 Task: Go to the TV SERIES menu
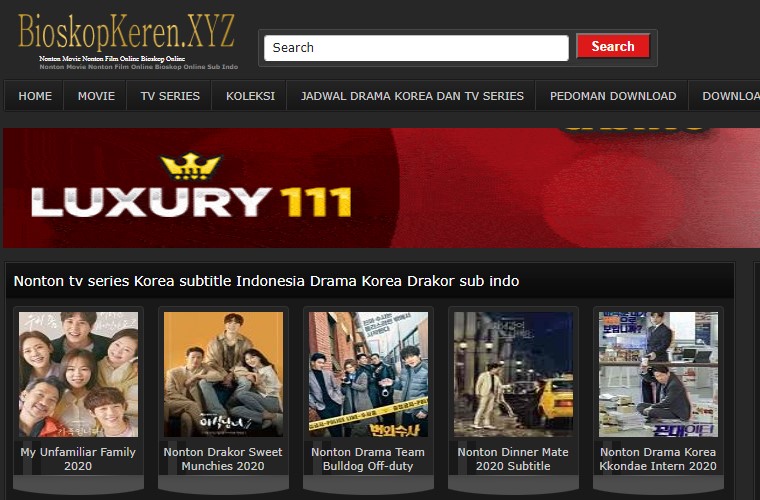170,96
